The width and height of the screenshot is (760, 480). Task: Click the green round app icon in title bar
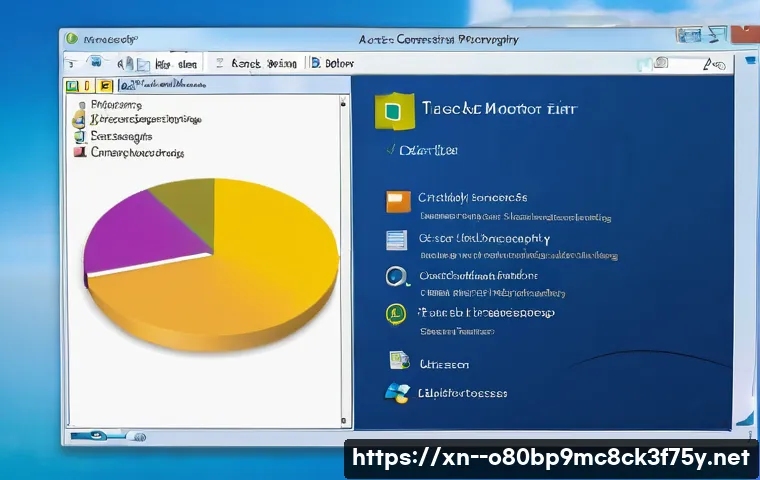point(72,39)
